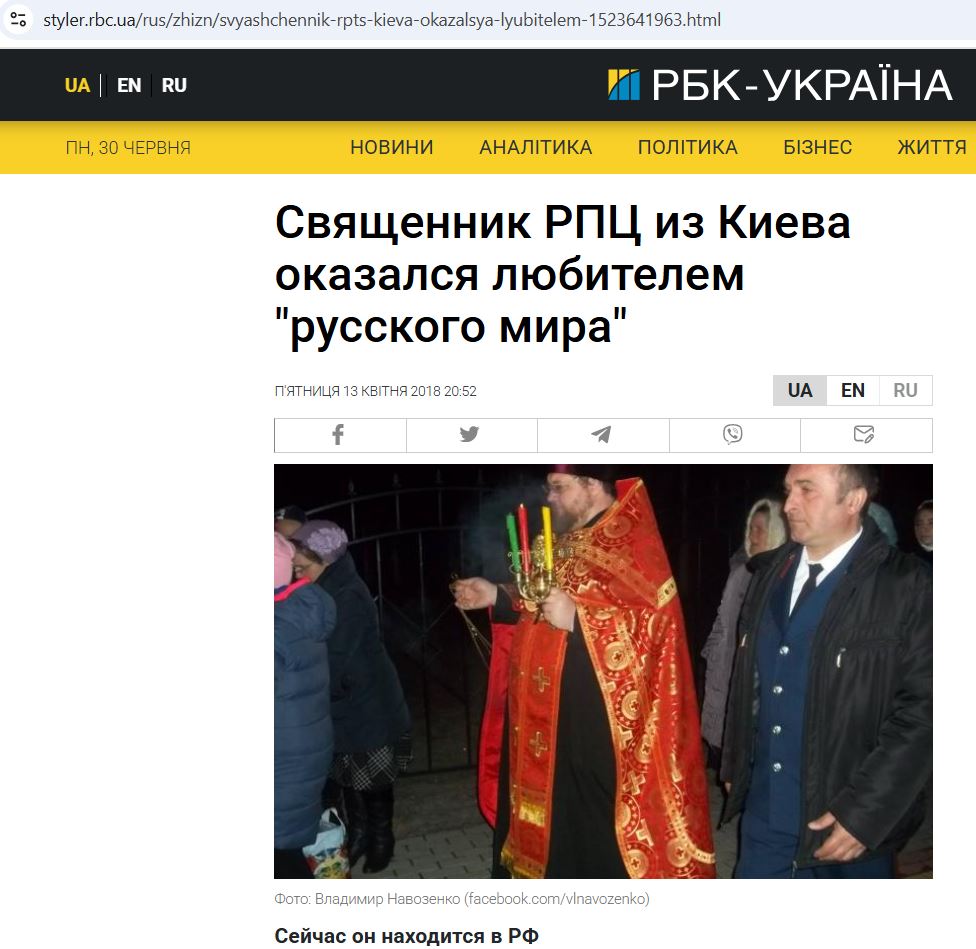Viewport: 976px width, 949px height.
Task: Open site info icon in address bar
Action: pyautogui.click(x=18, y=20)
